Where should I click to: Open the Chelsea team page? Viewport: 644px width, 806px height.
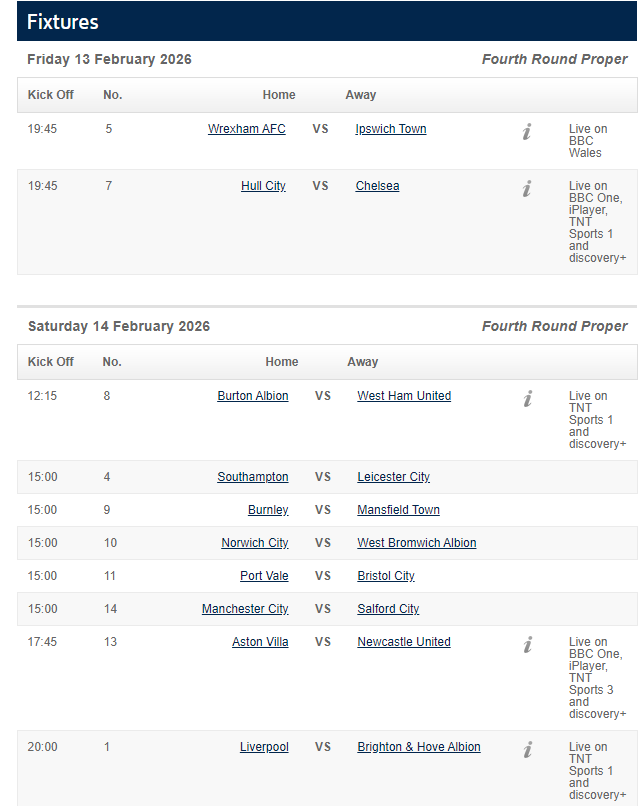click(377, 186)
